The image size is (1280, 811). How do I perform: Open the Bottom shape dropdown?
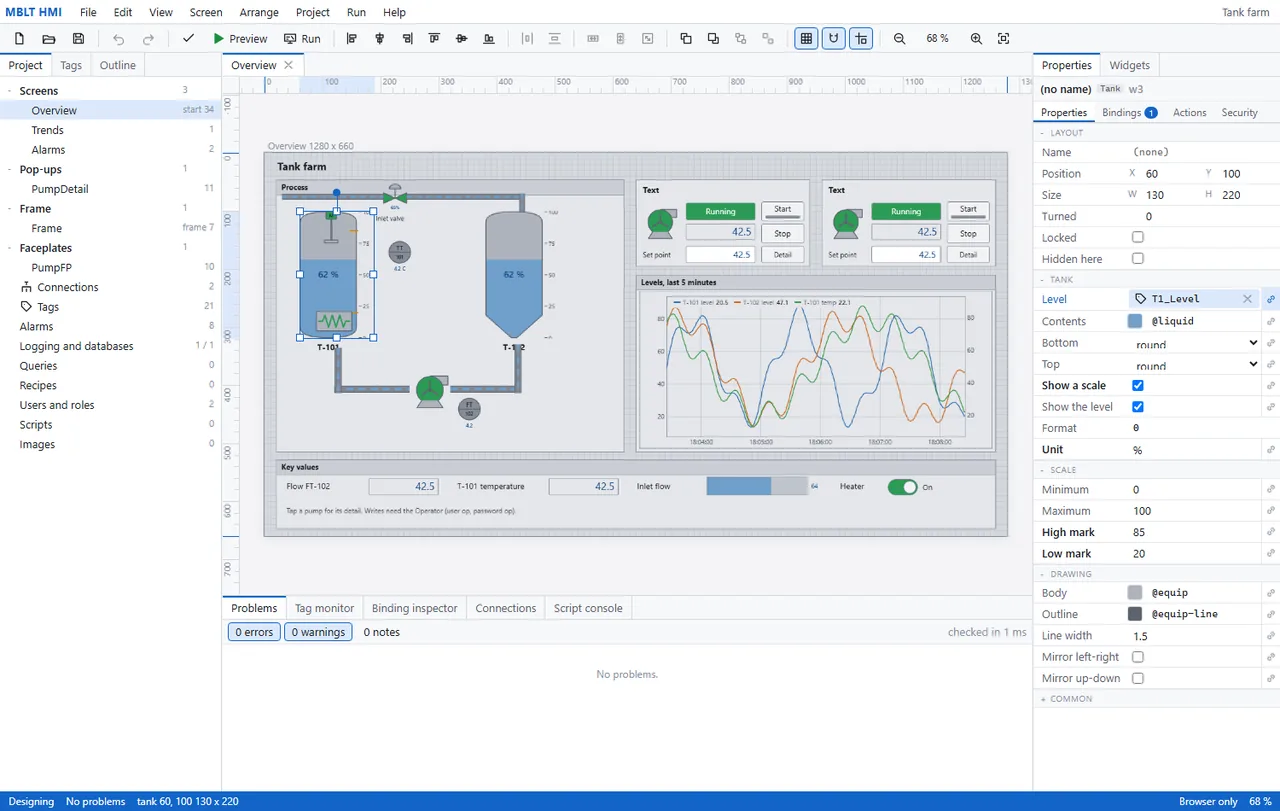pos(1194,343)
